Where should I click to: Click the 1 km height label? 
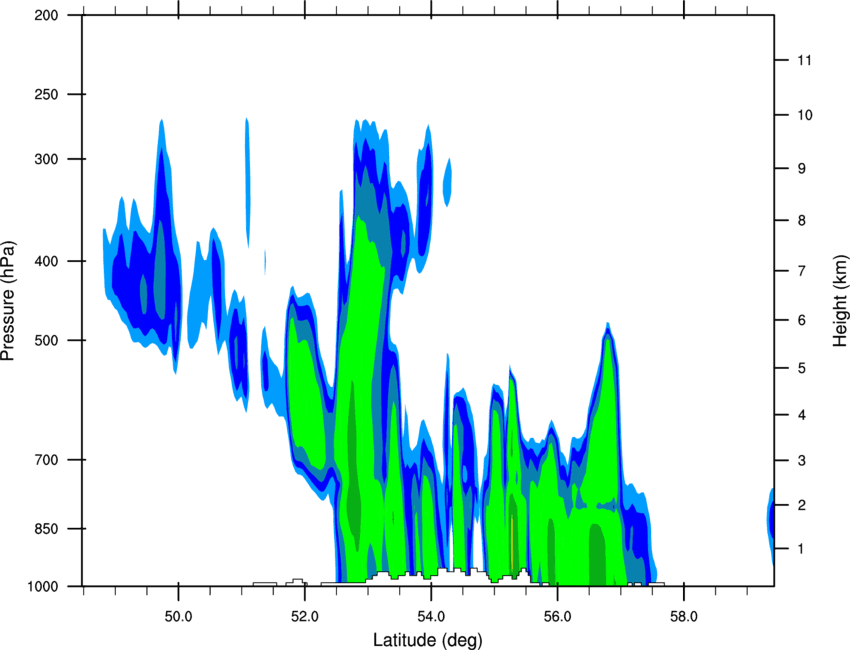coord(801,549)
